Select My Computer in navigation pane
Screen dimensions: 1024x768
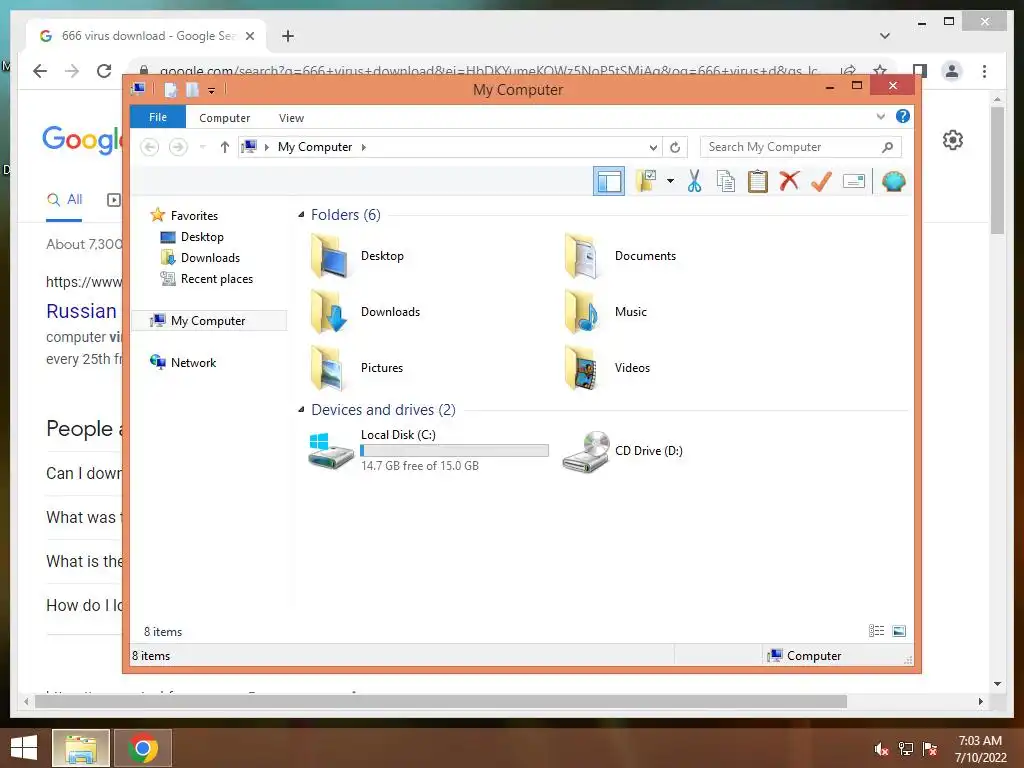tap(209, 321)
